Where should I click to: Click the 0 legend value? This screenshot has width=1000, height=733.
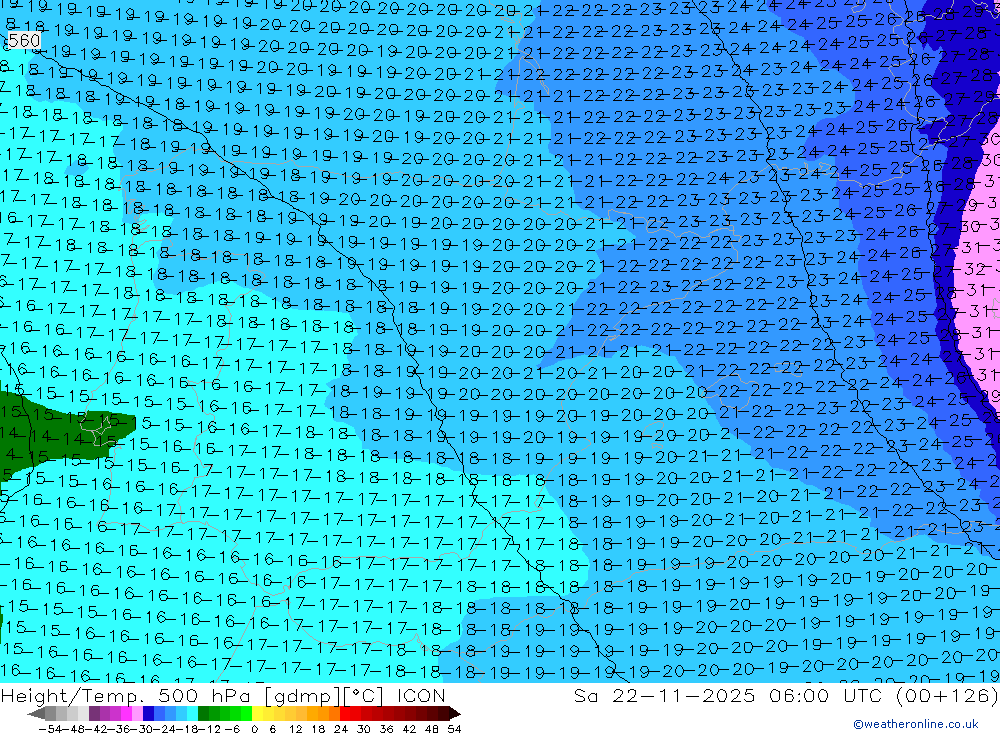[254, 729]
